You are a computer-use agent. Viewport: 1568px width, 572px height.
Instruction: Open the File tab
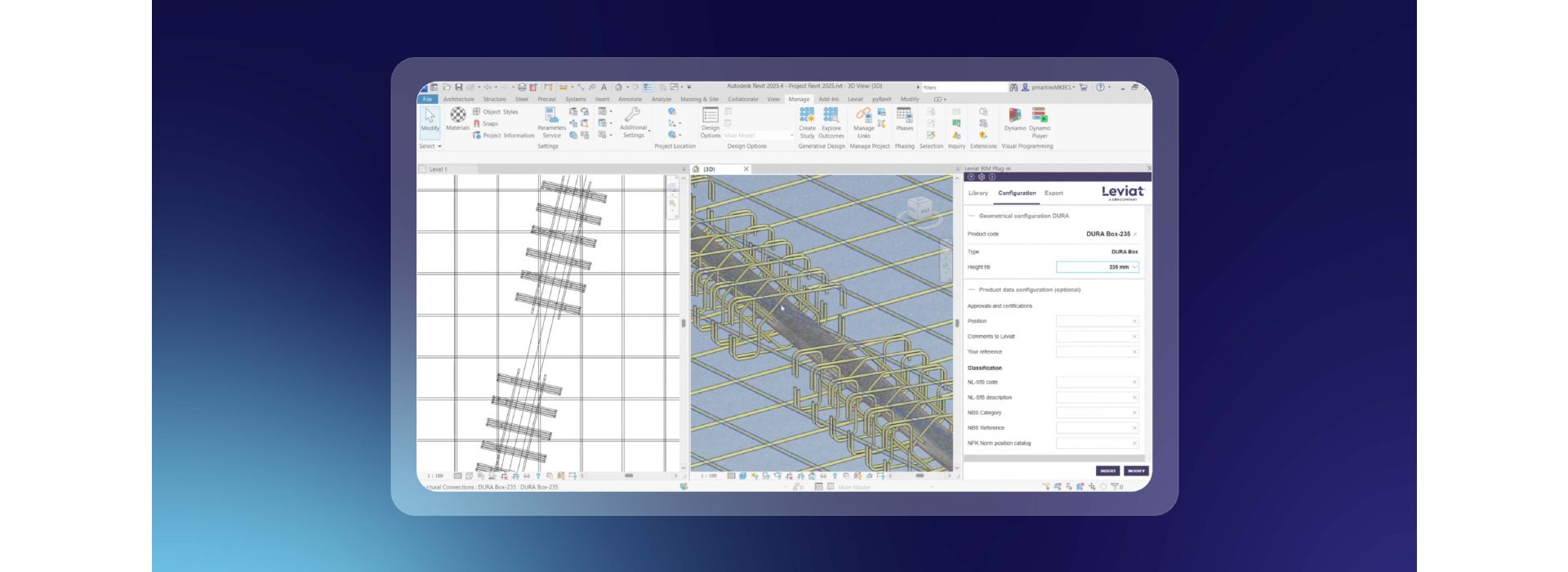427,99
